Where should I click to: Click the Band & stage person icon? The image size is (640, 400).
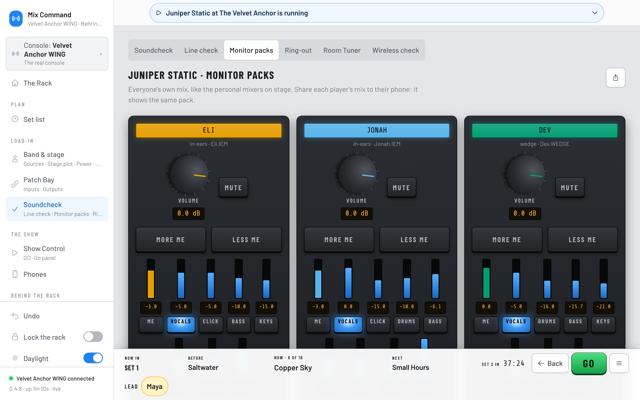click(x=15, y=159)
